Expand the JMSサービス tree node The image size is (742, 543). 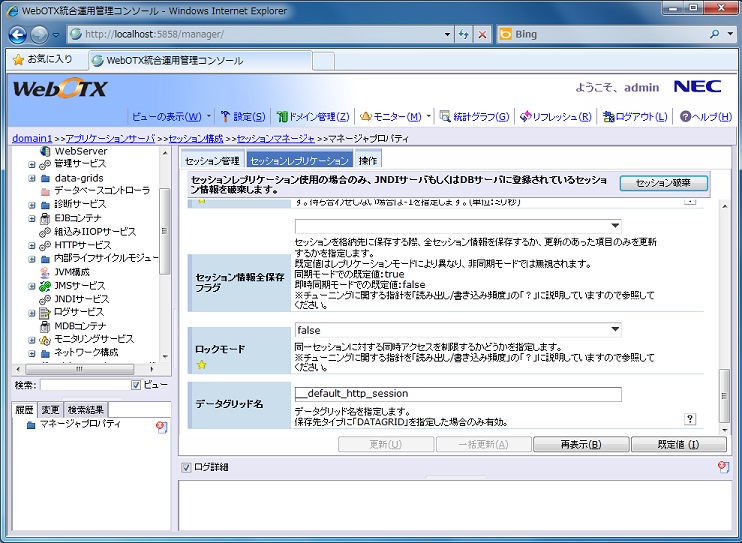click(x=32, y=285)
